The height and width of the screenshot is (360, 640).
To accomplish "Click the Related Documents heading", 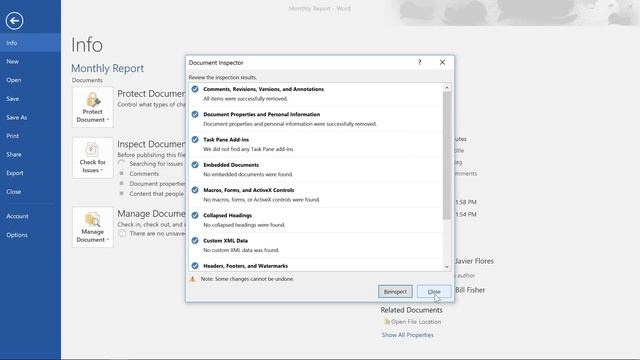I will (x=411, y=310).
